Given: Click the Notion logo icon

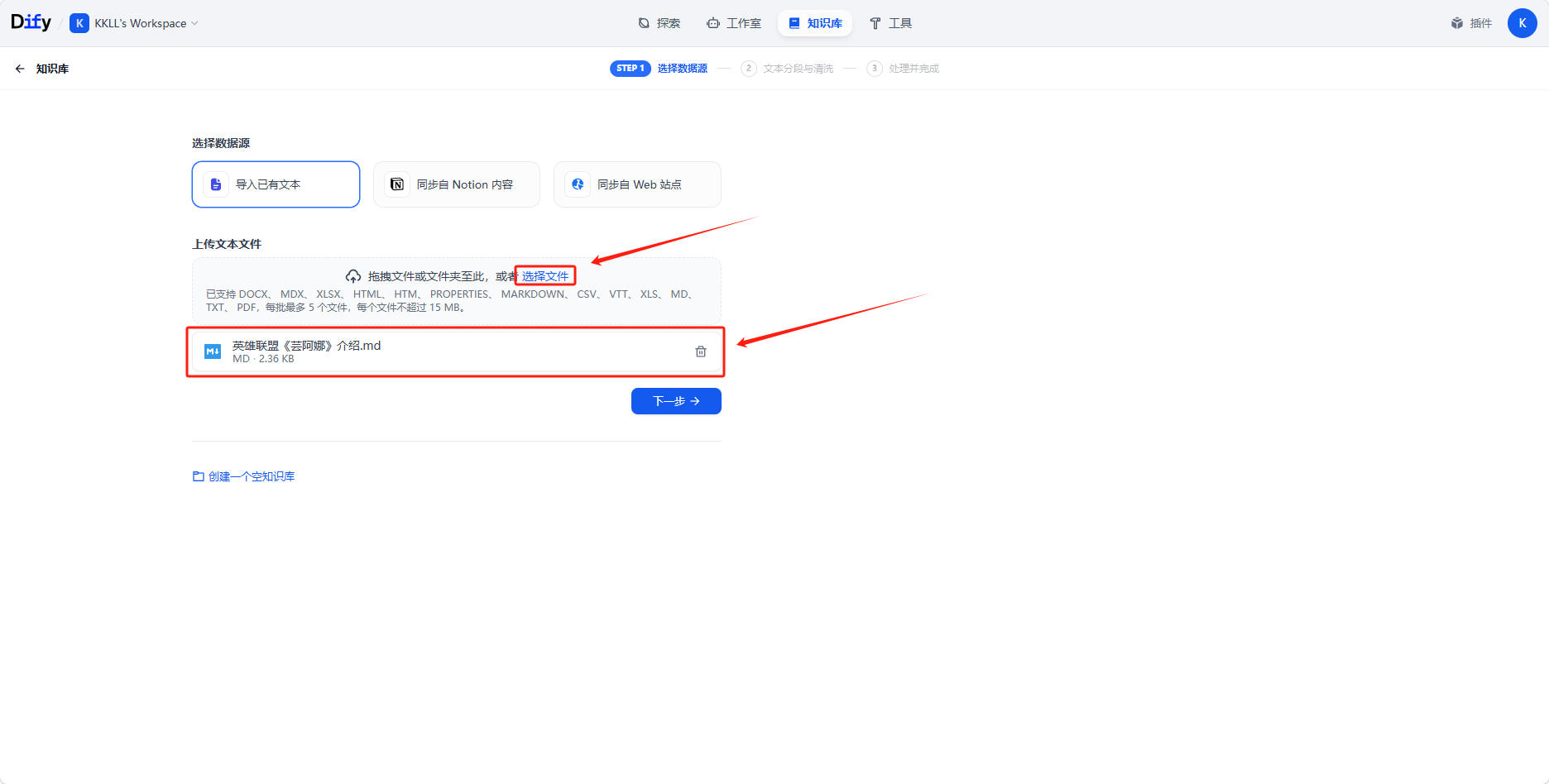Looking at the screenshot, I should [397, 184].
